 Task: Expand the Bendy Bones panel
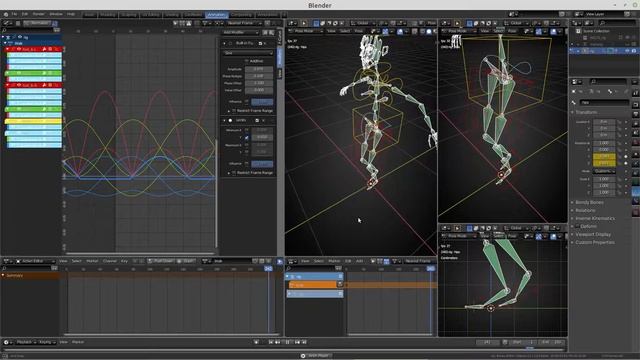[x=589, y=202]
